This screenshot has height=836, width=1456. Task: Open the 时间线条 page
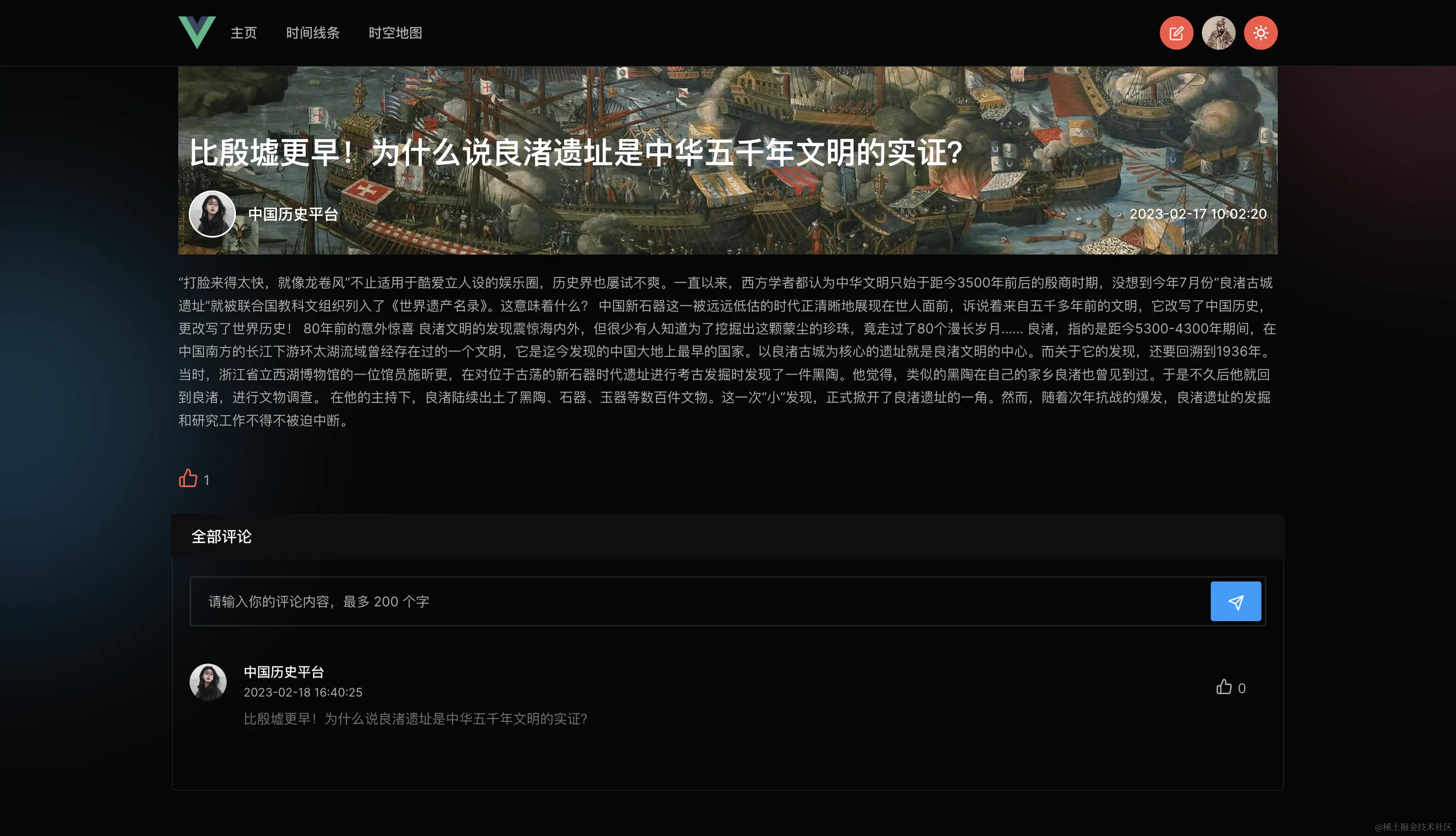[x=312, y=33]
